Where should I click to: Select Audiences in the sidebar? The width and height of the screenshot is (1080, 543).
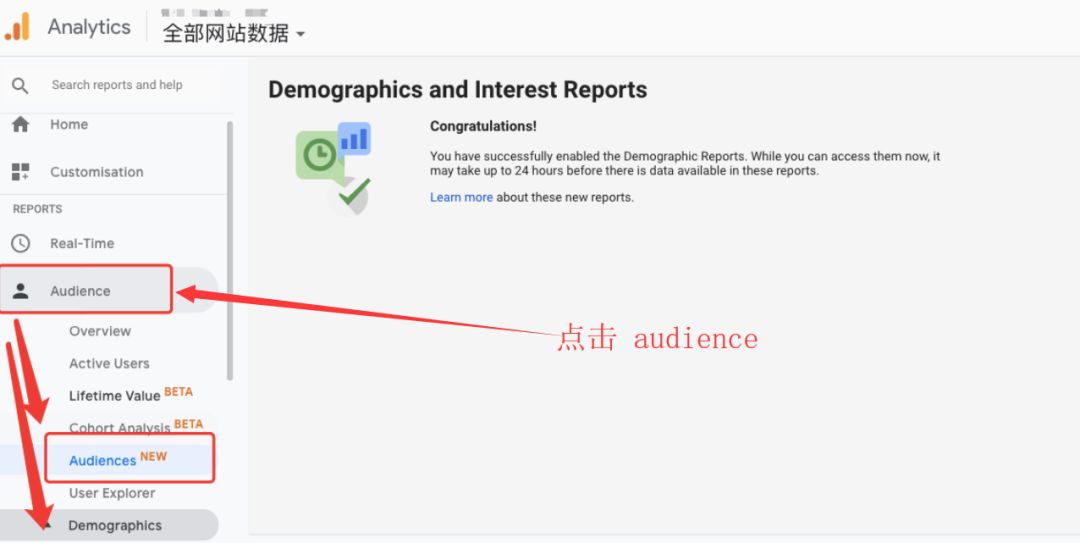tap(103, 460)
